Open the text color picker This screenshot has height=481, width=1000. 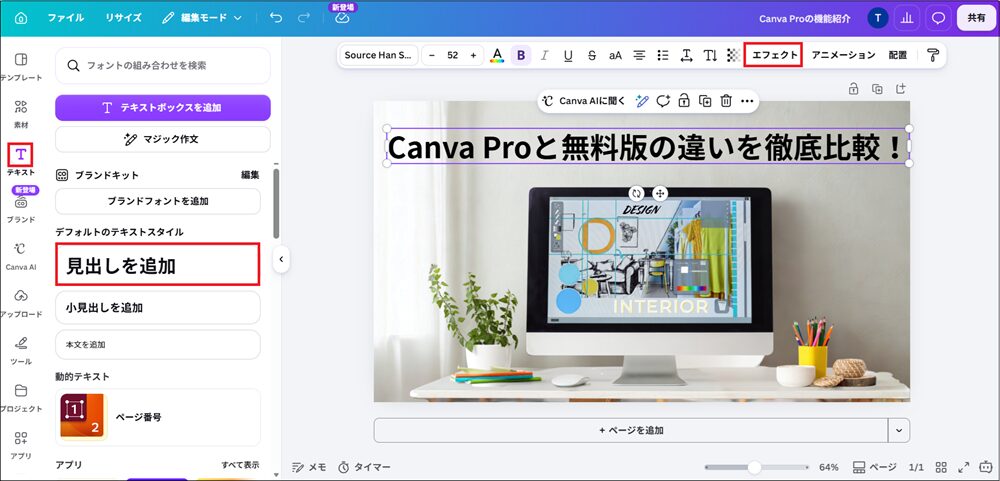[497, 56]
